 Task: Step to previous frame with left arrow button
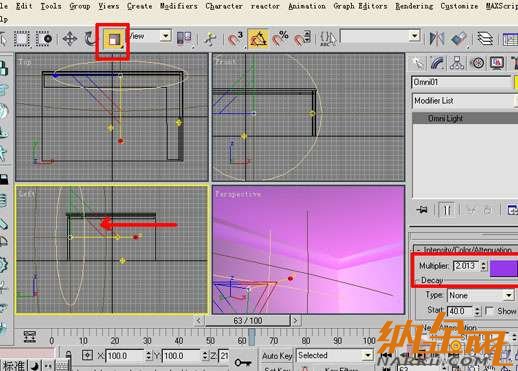click(x=199, y=321)
